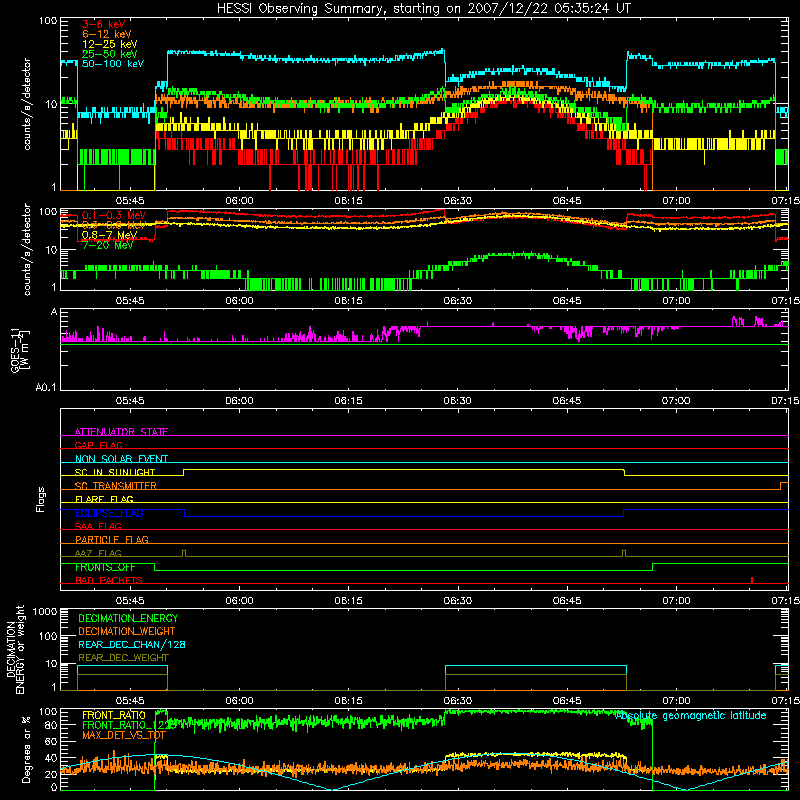
Task: Click the GOES-11 [W m-2] axis label
Action: tap(20, 350)
